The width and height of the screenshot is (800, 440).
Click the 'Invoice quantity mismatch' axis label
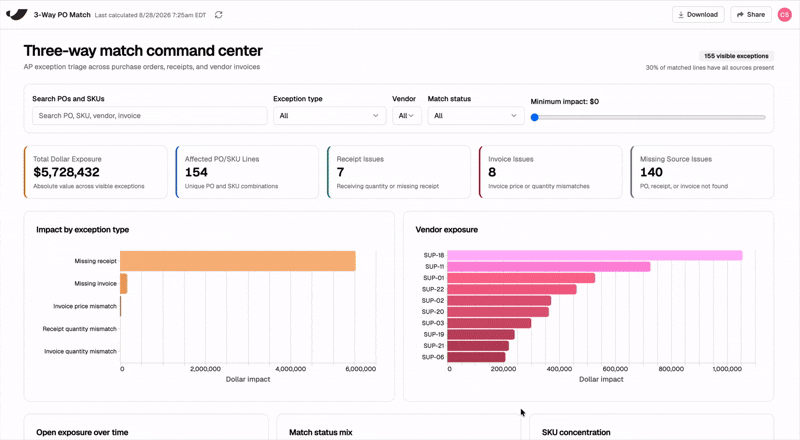pyautogui.click(x=80, y=351)
